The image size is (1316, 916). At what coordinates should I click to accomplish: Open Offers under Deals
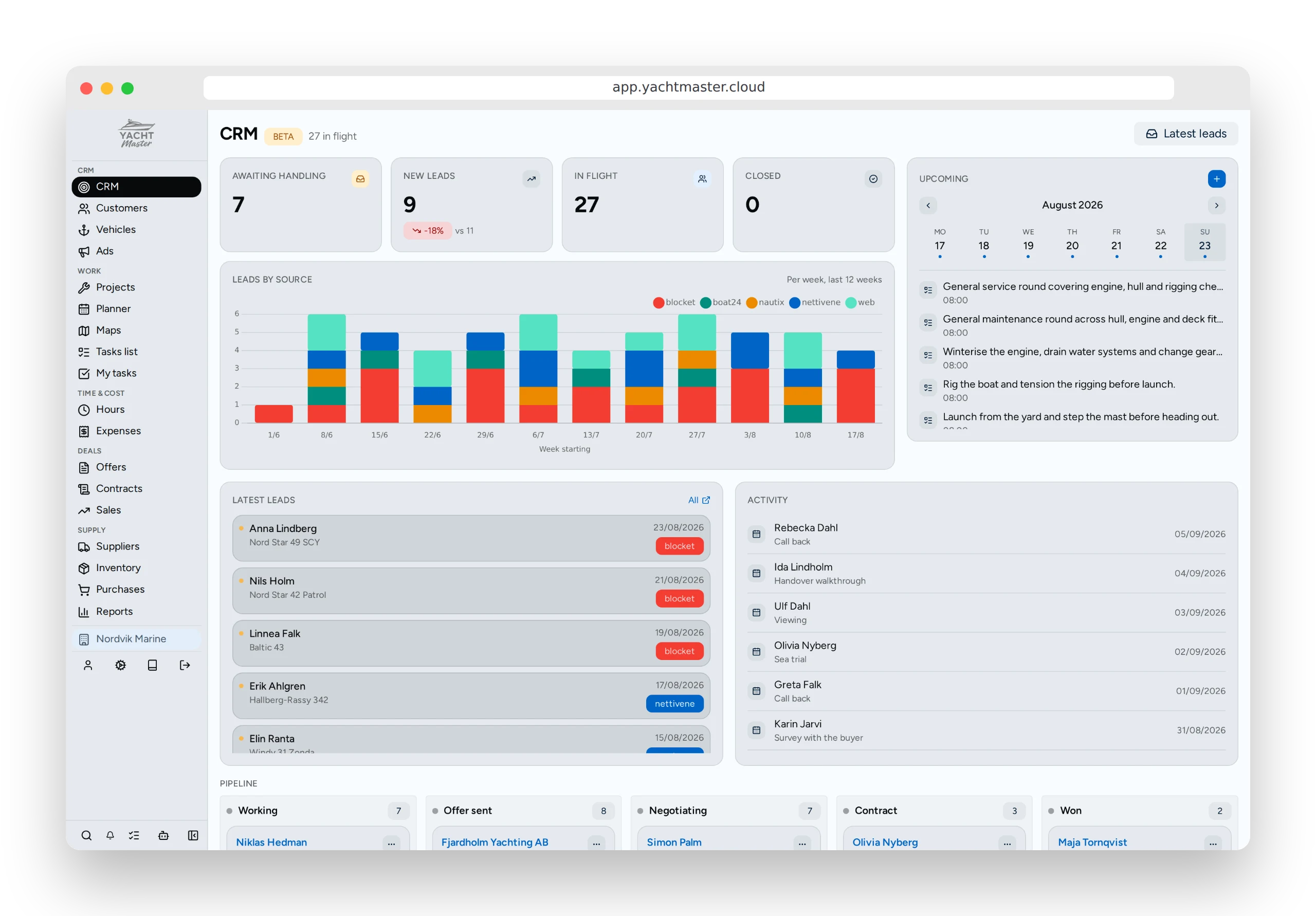[x=136, y=467]
